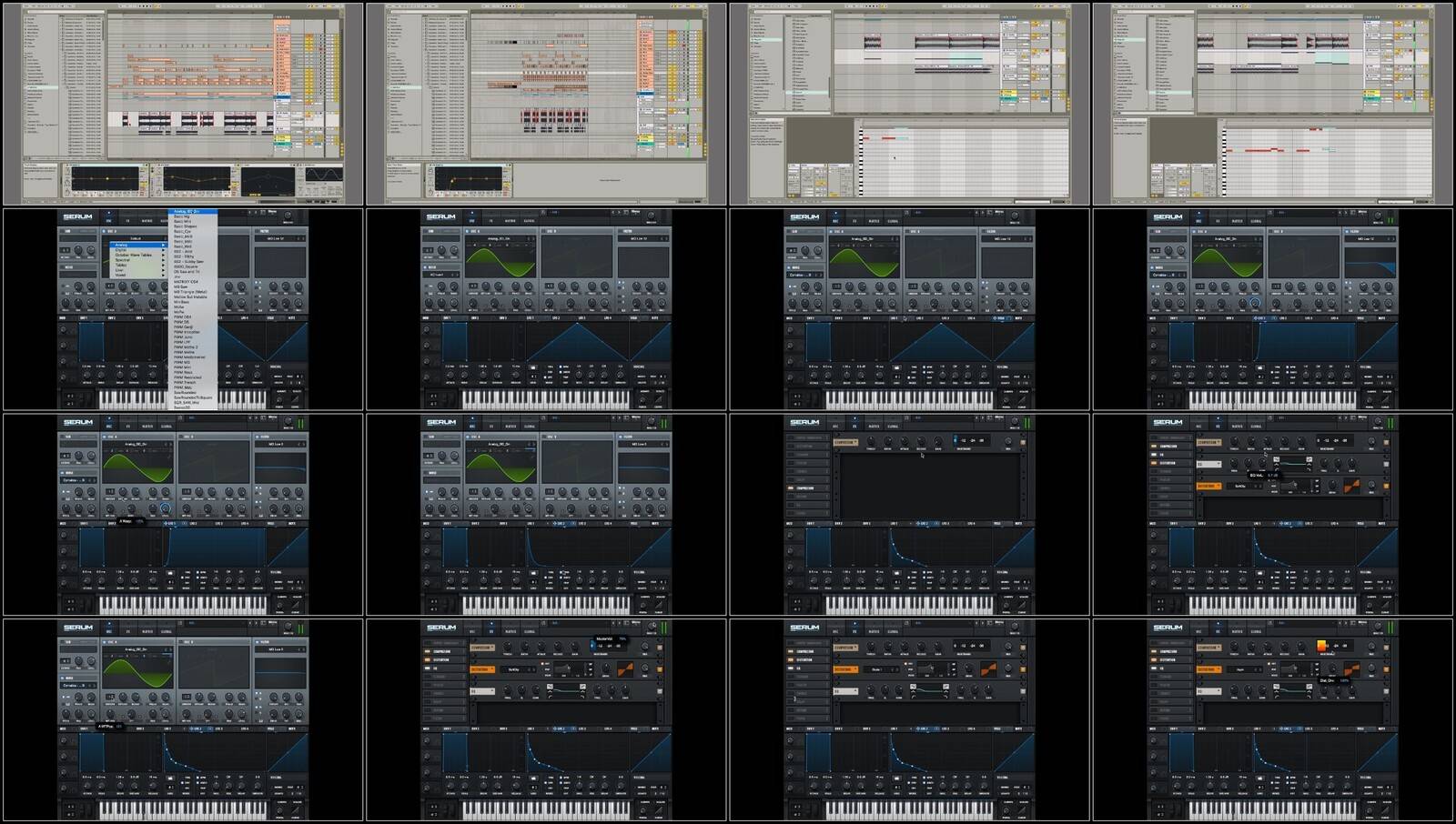Open the Ableton frame with long red piano-roll notes

click(x=1273, y=104)
